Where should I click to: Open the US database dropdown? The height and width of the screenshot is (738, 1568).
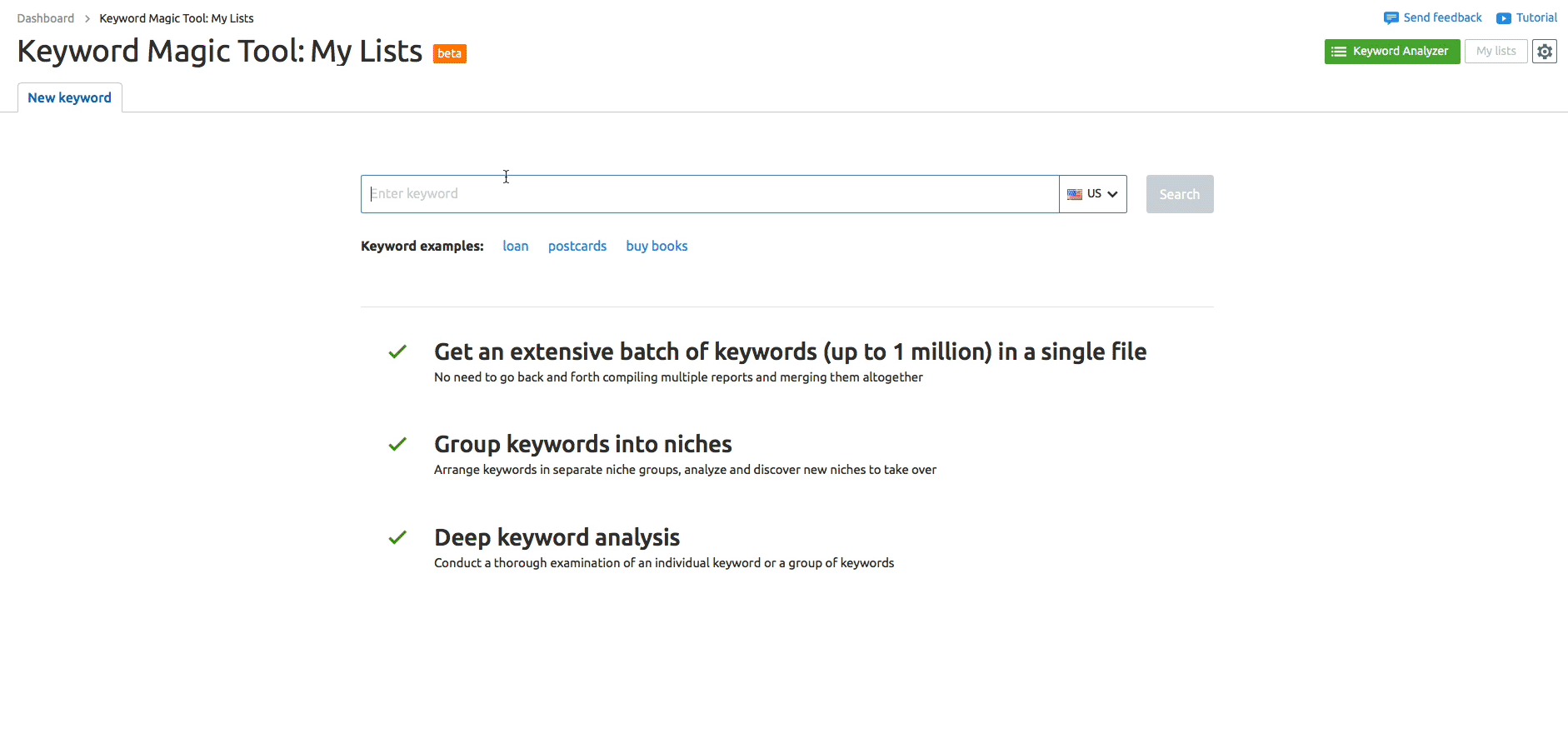pos(1093,194)
